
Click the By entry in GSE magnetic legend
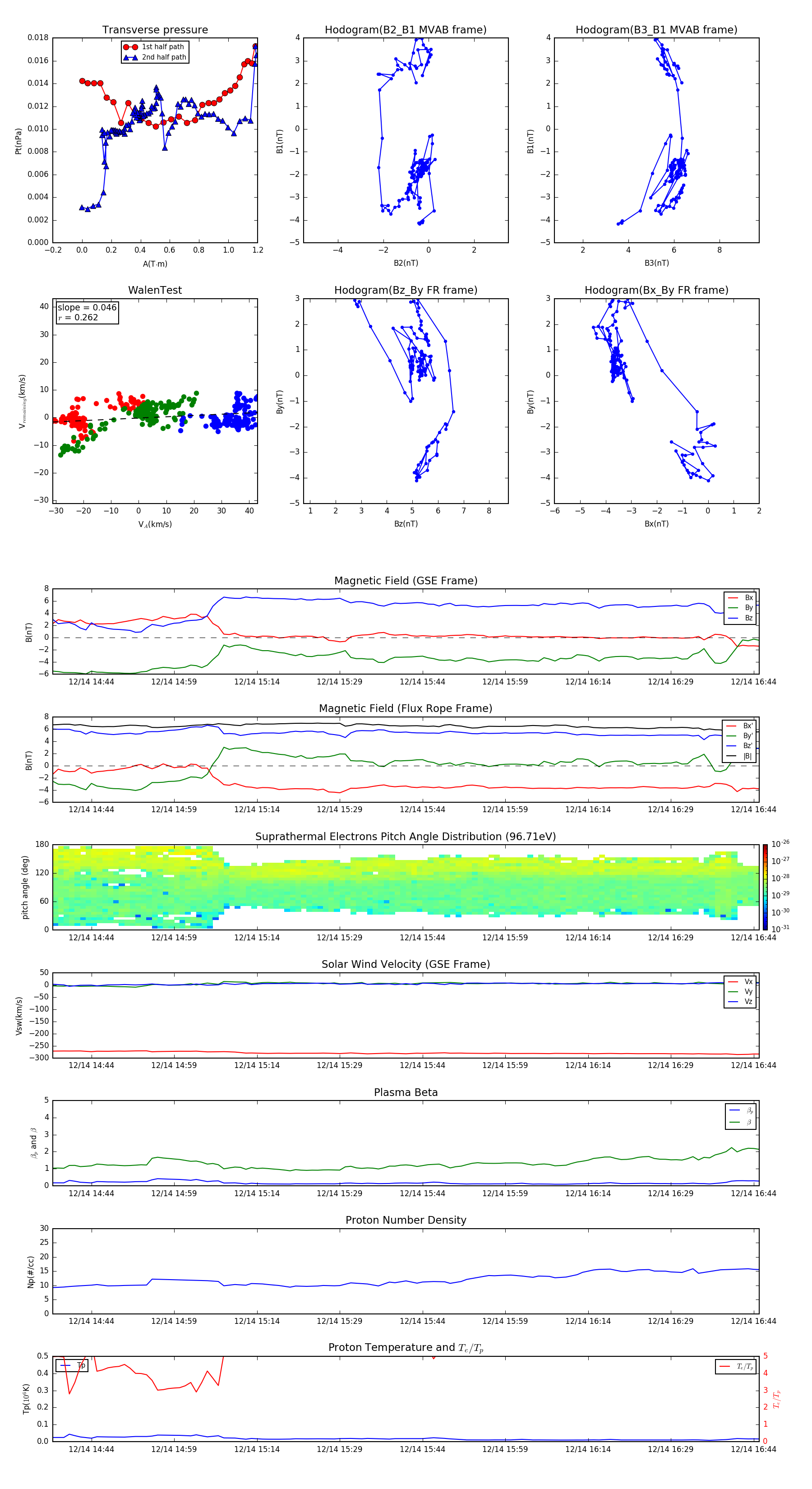[x=740, y=608]
